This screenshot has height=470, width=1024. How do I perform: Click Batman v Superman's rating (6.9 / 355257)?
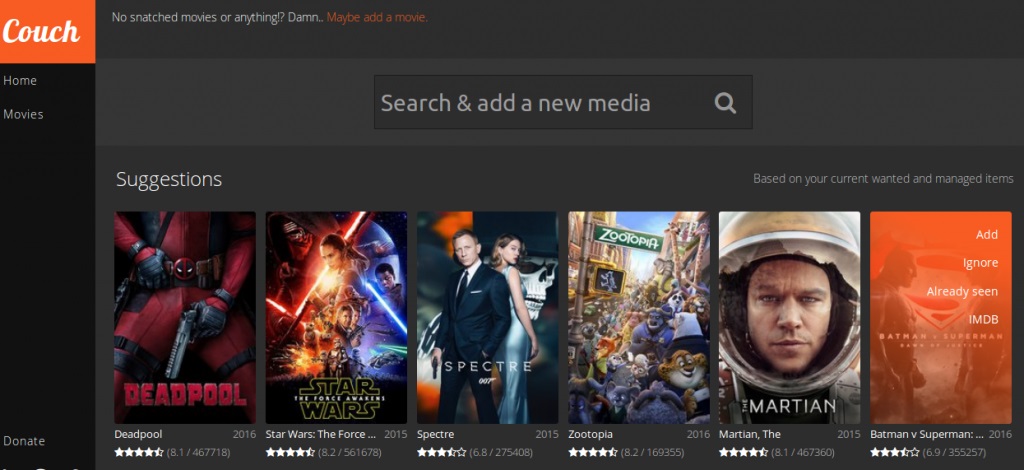click(954, 452)
